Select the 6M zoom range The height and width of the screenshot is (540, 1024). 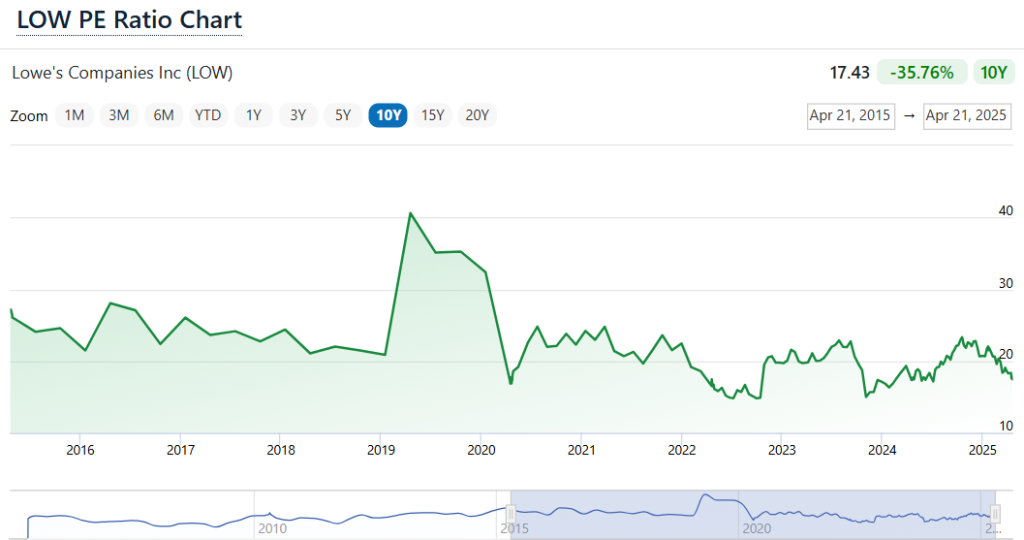click(x=163, y=116)
